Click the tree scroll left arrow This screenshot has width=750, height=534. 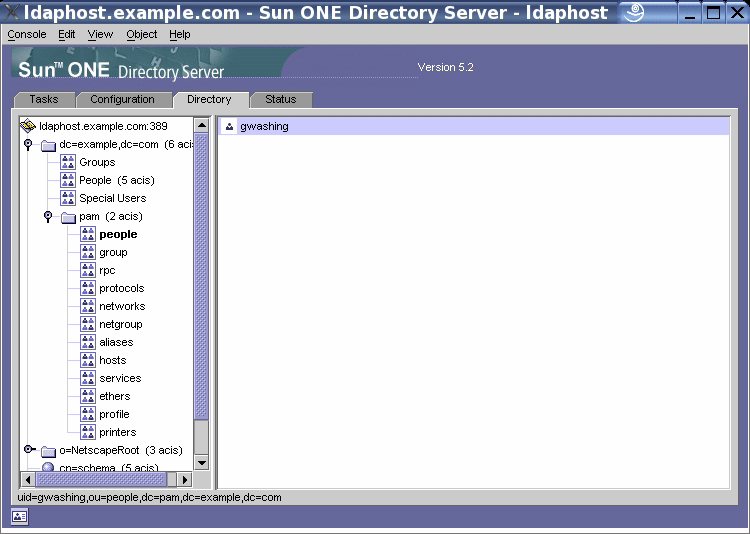coord(28,479)
